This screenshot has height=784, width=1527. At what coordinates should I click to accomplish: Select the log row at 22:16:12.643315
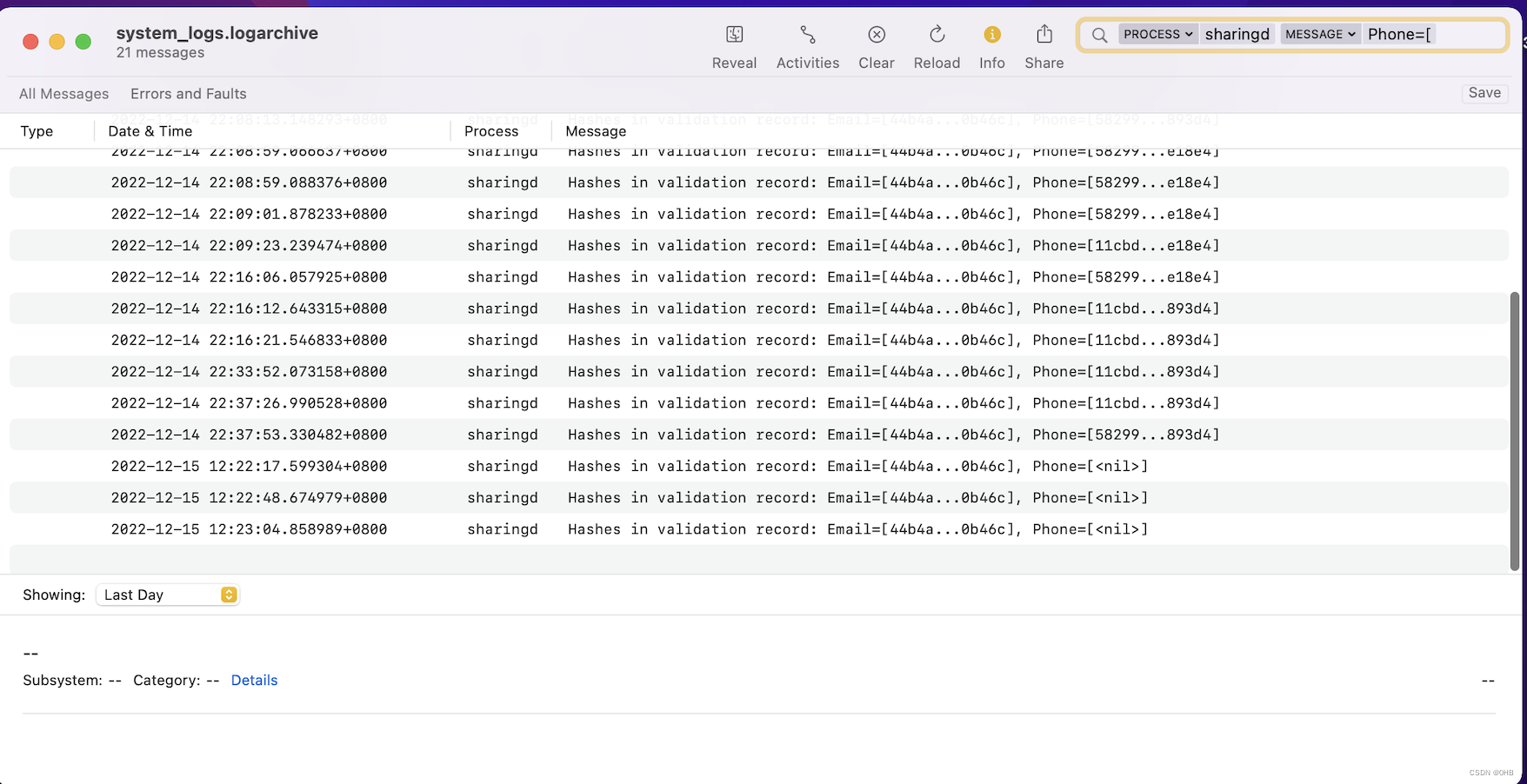click(x=758, y=309)
